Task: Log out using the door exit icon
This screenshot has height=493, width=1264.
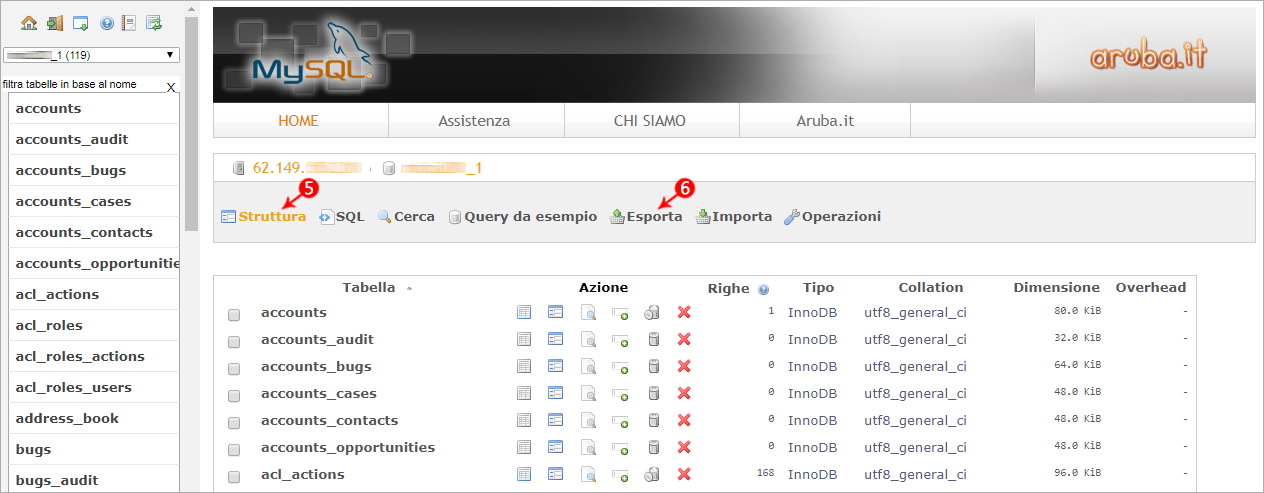Action: 55,22
